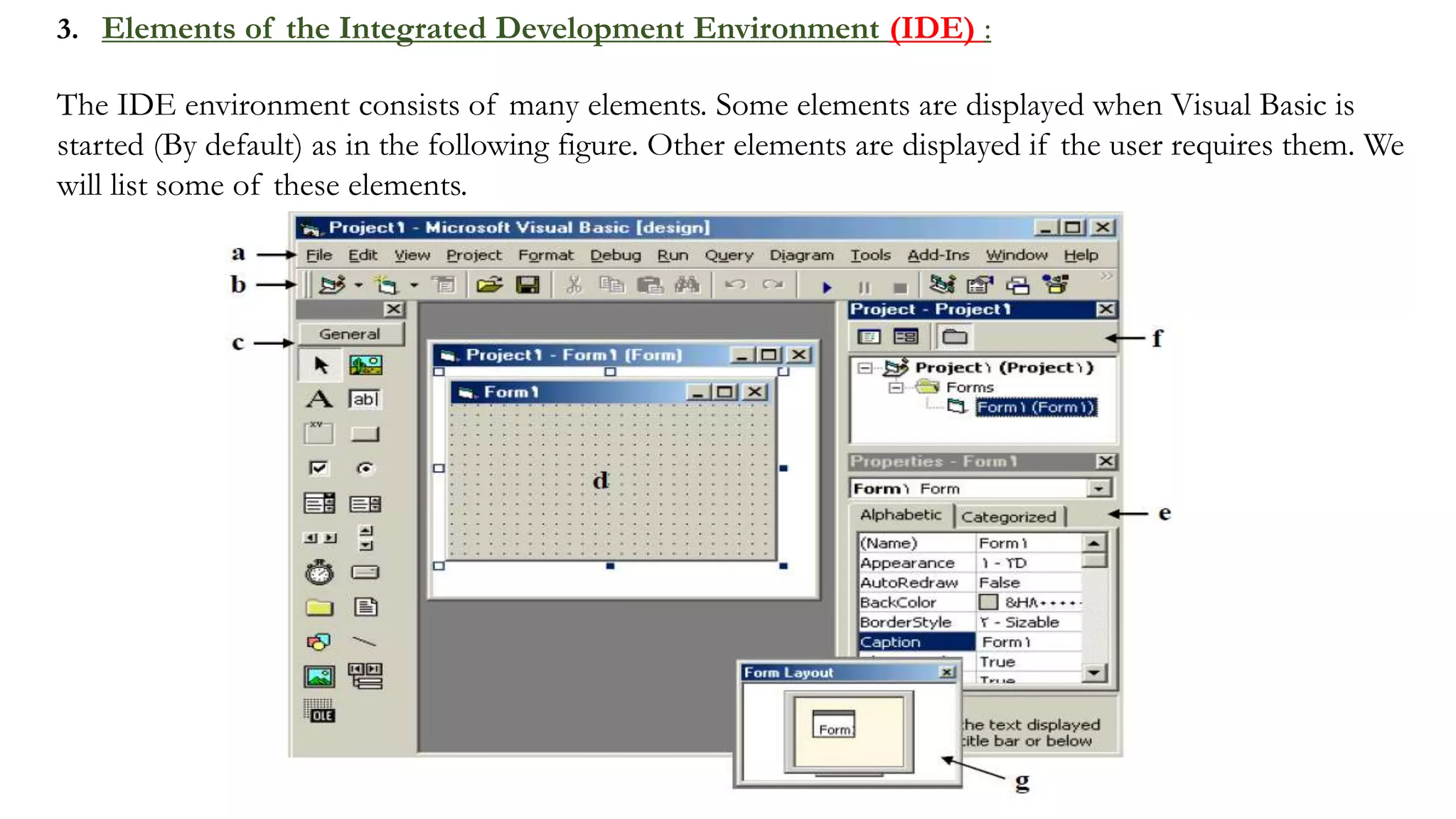This screenshot has width=1456, height=819.
Task: Open the Form1 object dropdown in Properties
Action: [x=1098, y=488]
